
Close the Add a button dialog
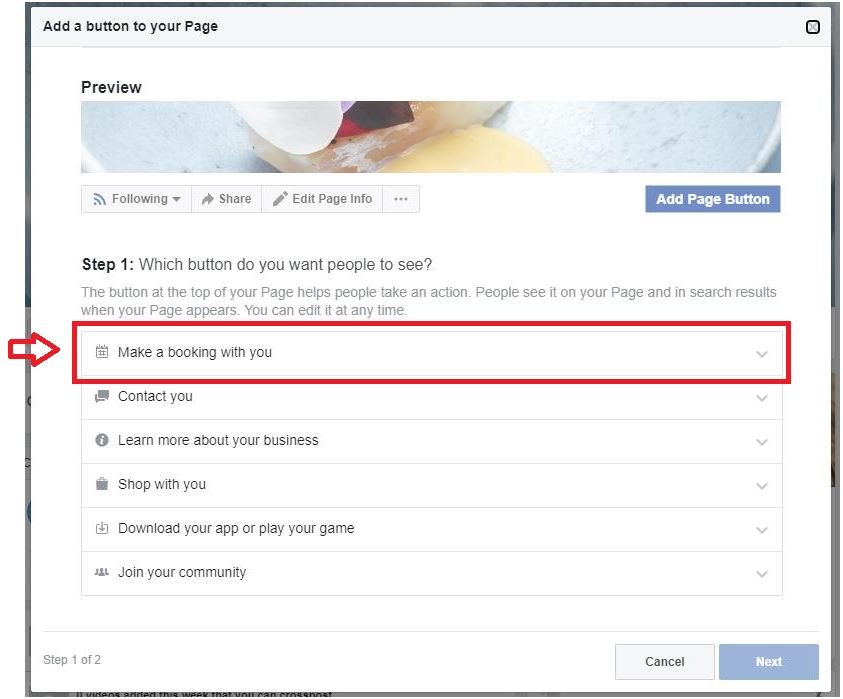coord(813,27)
